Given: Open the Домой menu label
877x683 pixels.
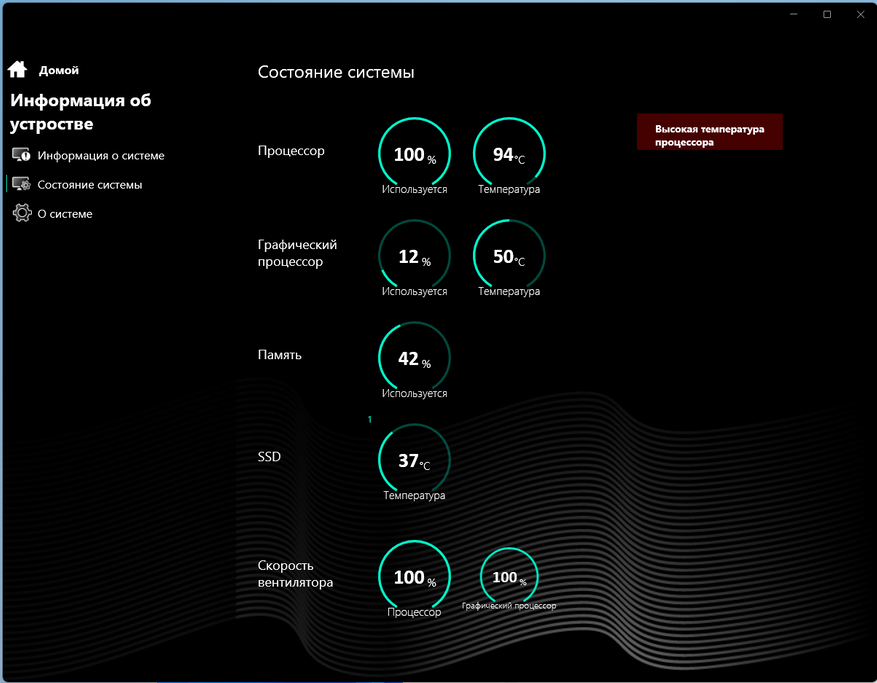Looking at the screenshot, I should [x=59, y=70].
